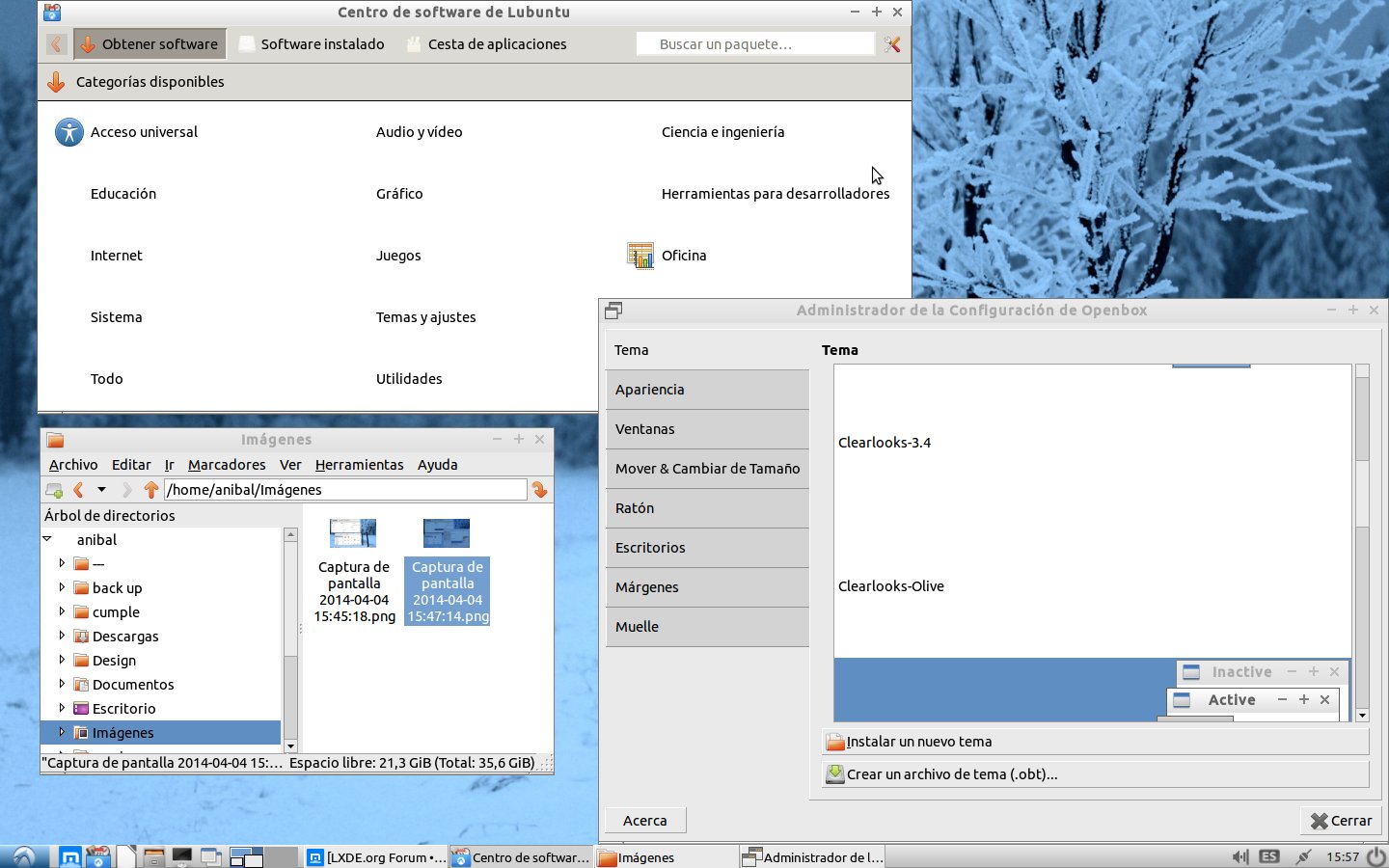
Task: Open the Apariencia section in Openbox config
Action: [x=707, y=390]
